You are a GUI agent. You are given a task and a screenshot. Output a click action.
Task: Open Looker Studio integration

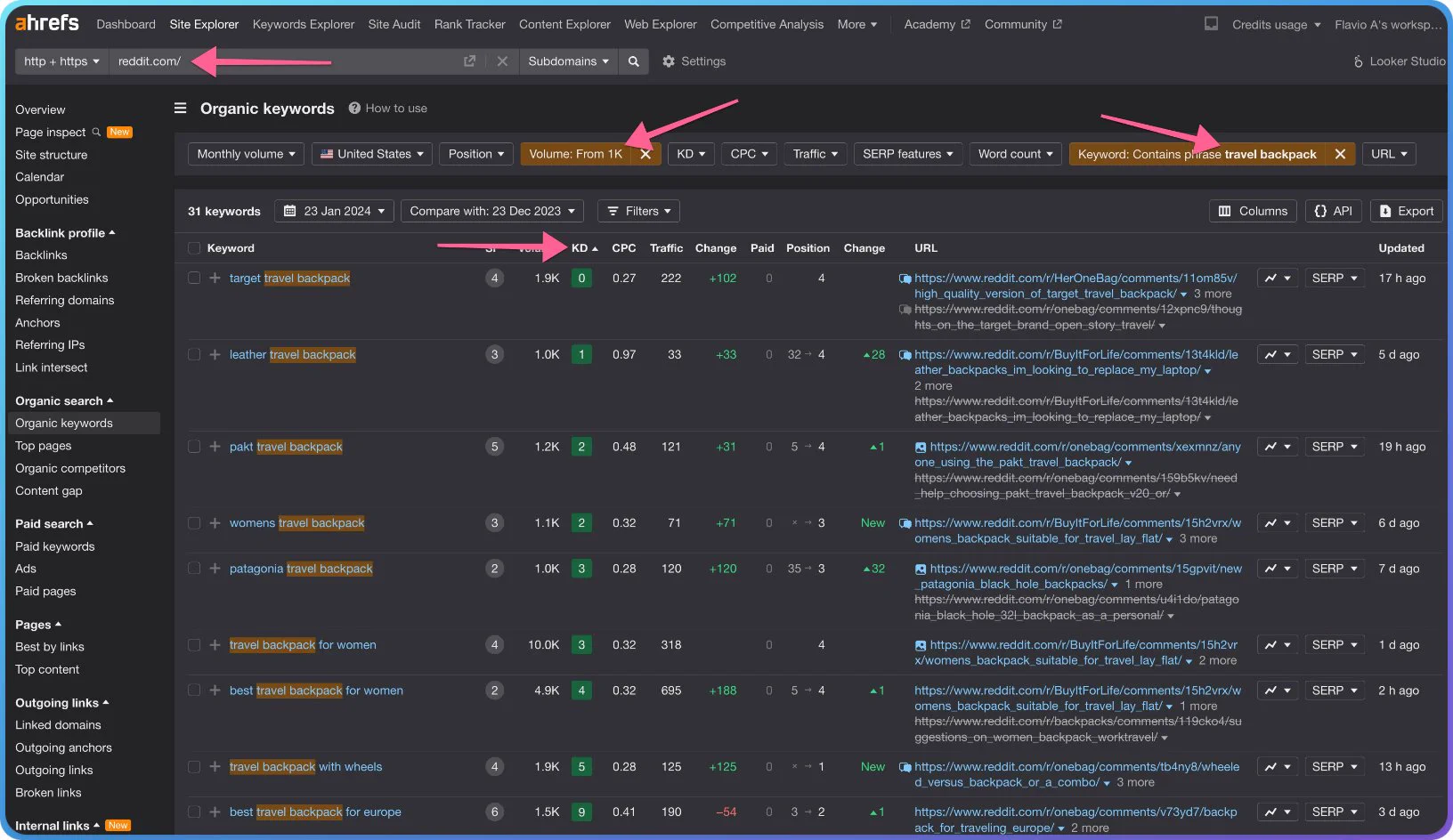(x=1399, y=61)
